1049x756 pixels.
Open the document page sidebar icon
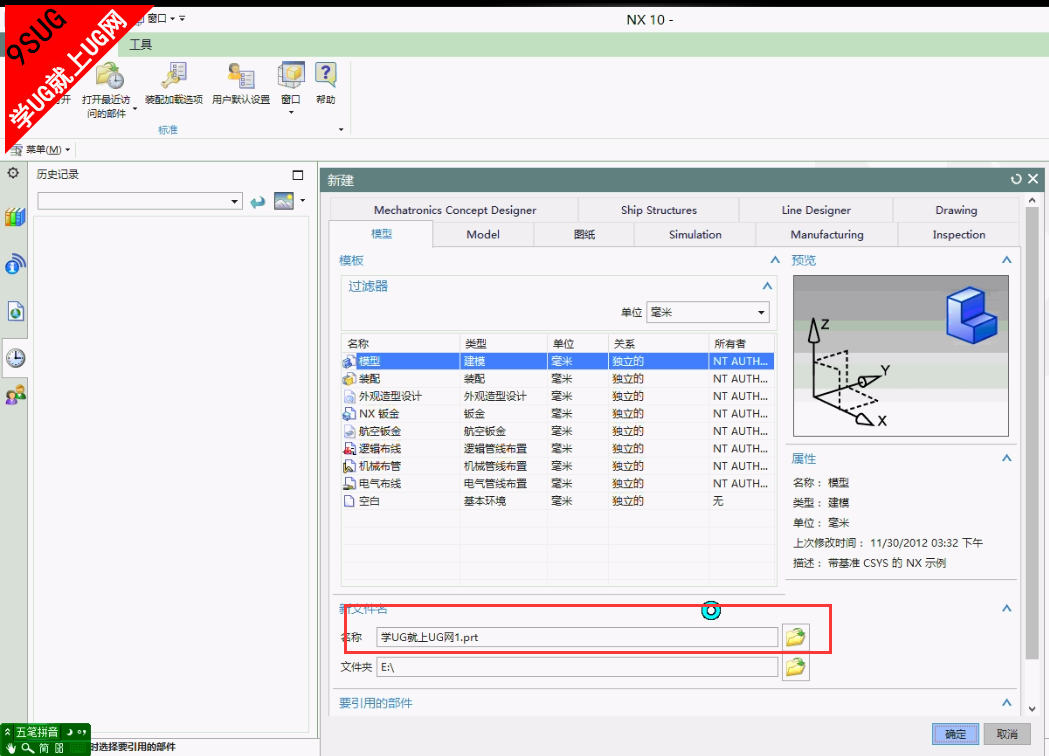[x=15, y=311]
